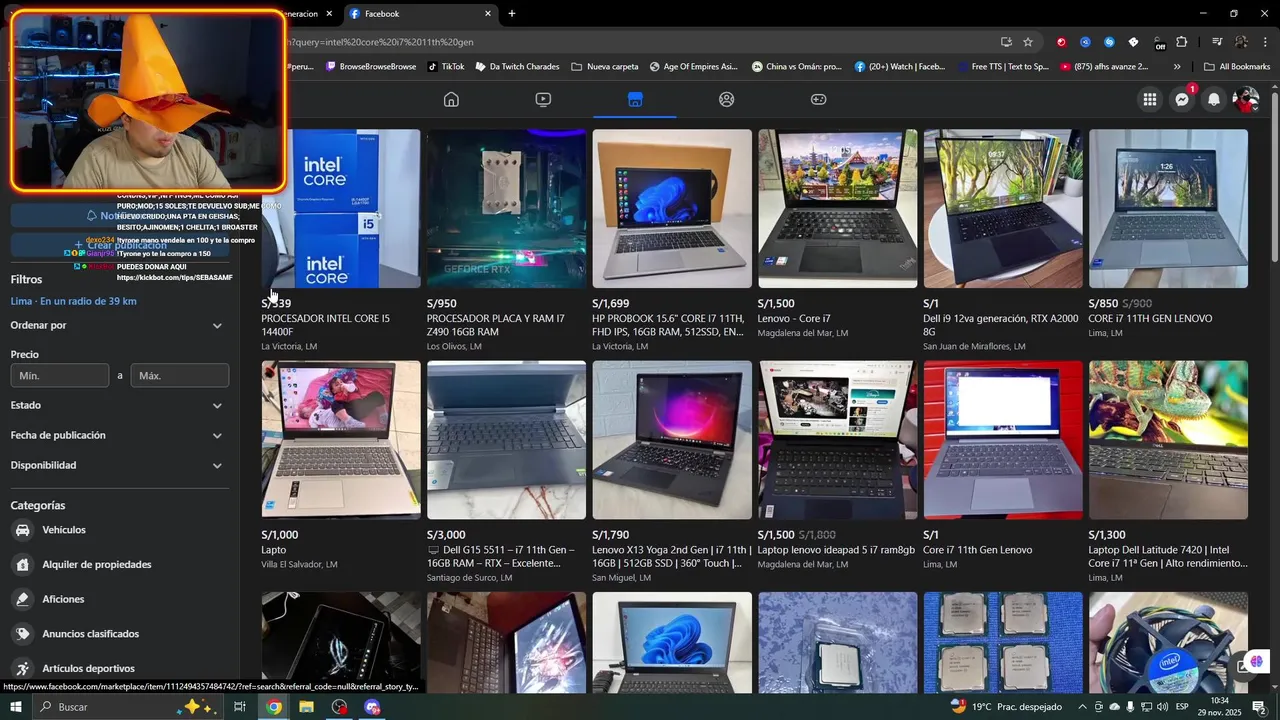Open the Facebook account profile picture
Viewport: 1280px width, 720px height.
1246,99
